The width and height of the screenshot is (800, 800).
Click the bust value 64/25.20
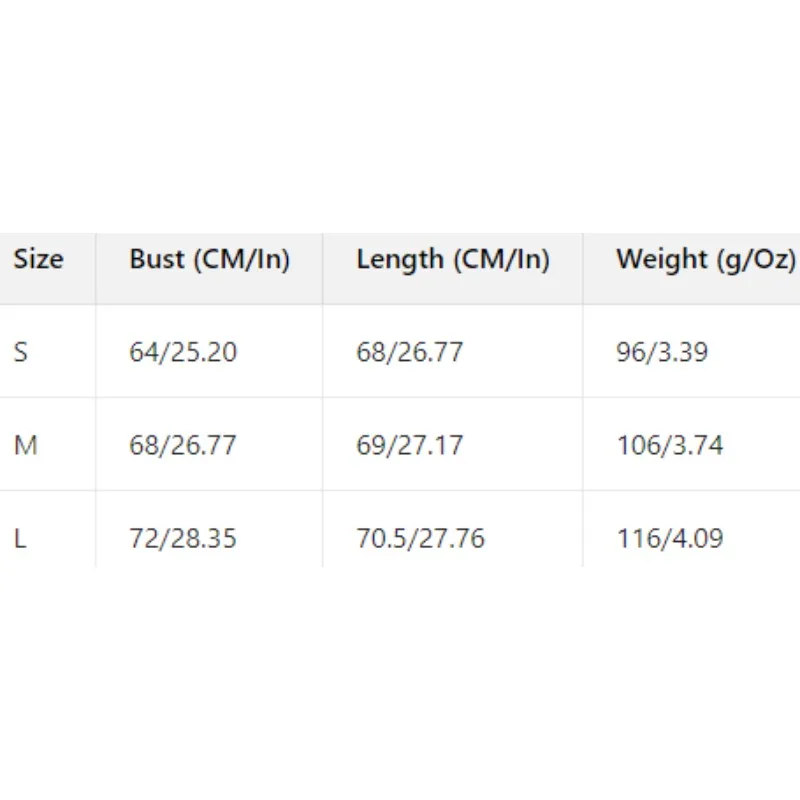point(183,352)
